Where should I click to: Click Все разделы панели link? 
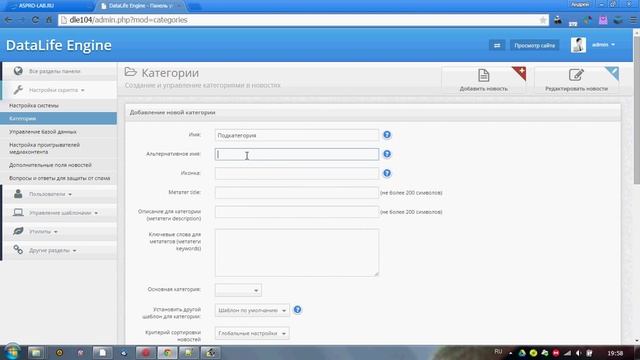(55, 71)
